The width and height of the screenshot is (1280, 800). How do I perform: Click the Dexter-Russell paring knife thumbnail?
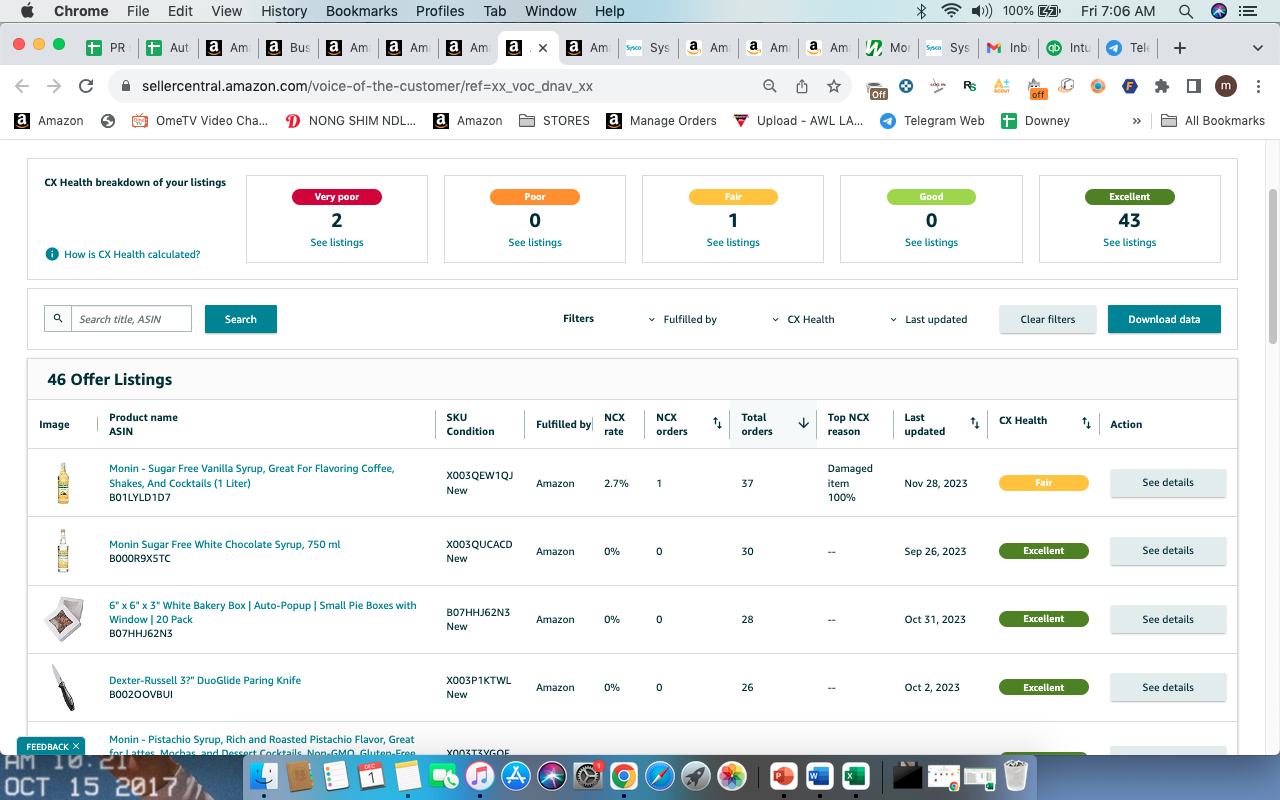(x=63, y=688)
